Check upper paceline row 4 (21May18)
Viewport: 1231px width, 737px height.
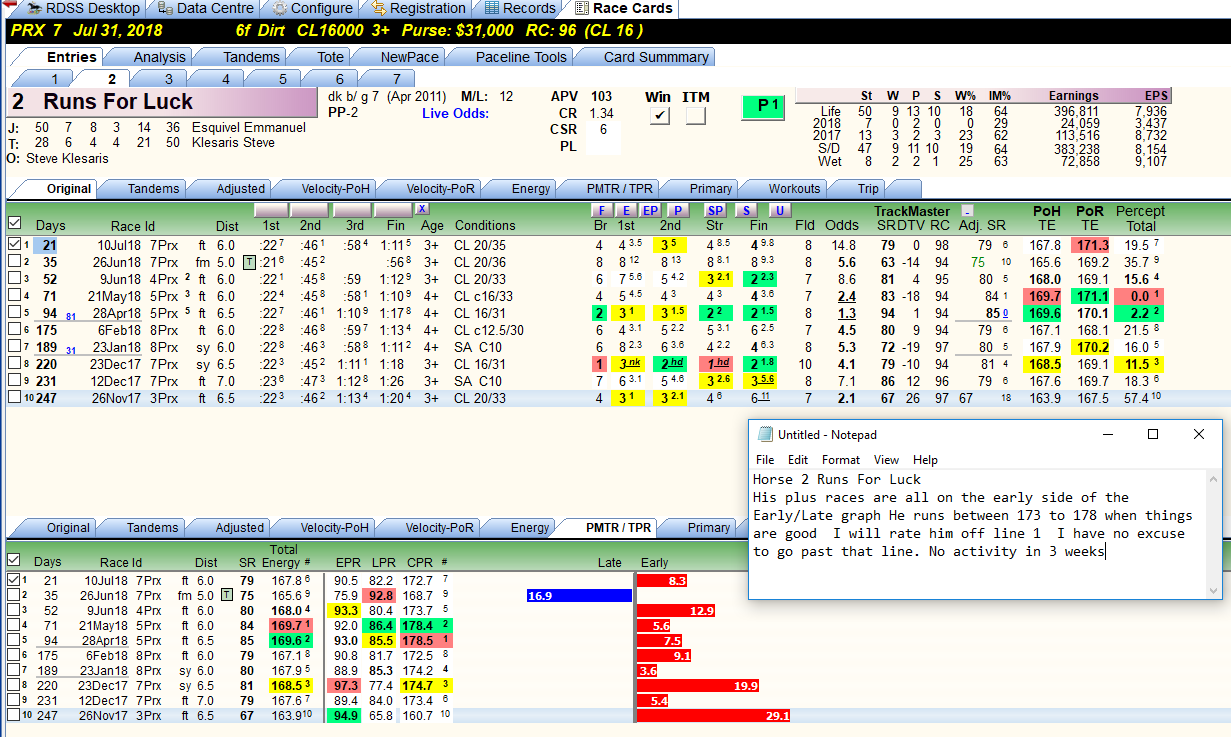coord(14,296)
